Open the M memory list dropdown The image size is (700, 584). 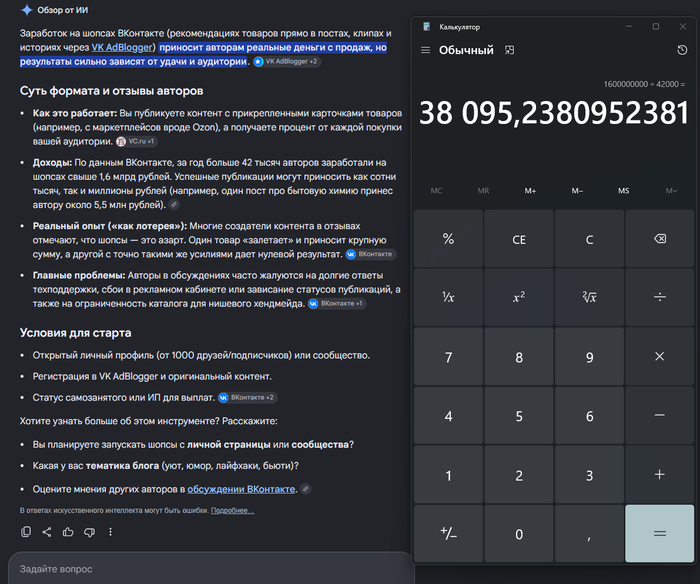click(671, 191)
